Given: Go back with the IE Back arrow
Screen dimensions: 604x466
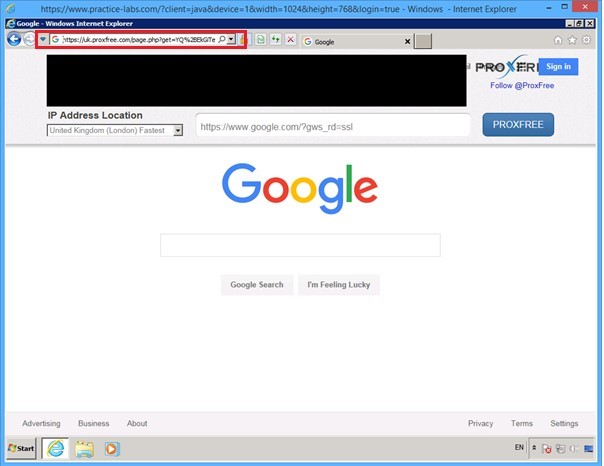Looking at the screenshot, I should [14, 39].
